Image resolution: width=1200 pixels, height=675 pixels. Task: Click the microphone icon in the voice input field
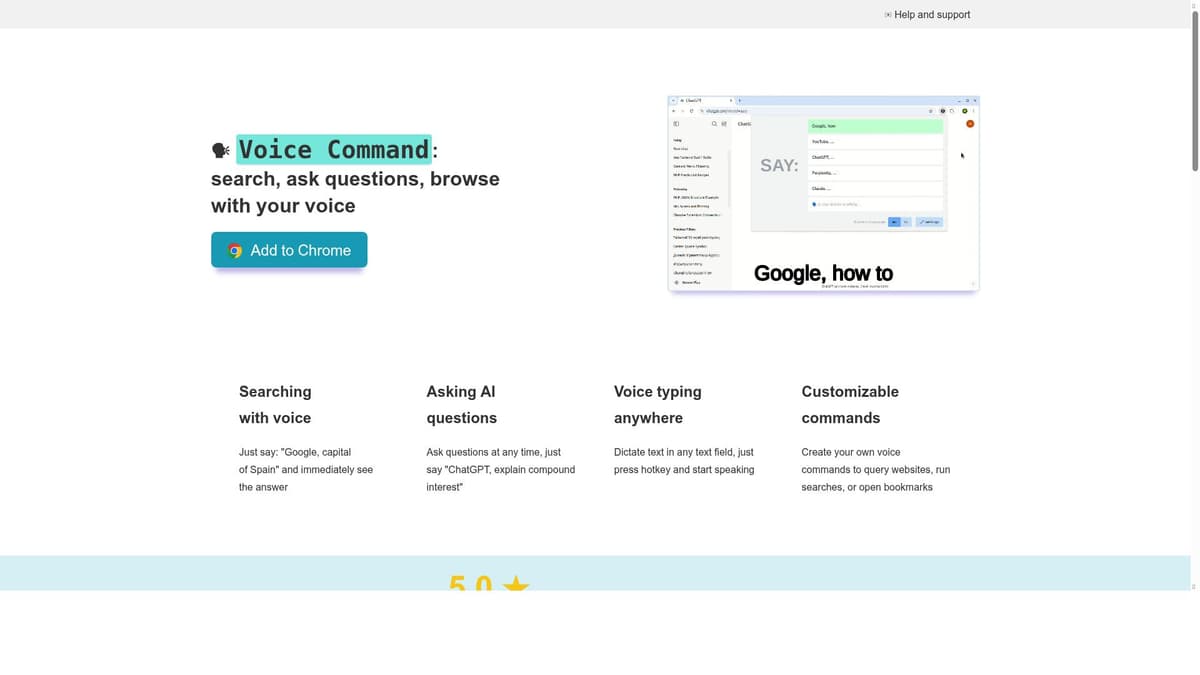814,204
